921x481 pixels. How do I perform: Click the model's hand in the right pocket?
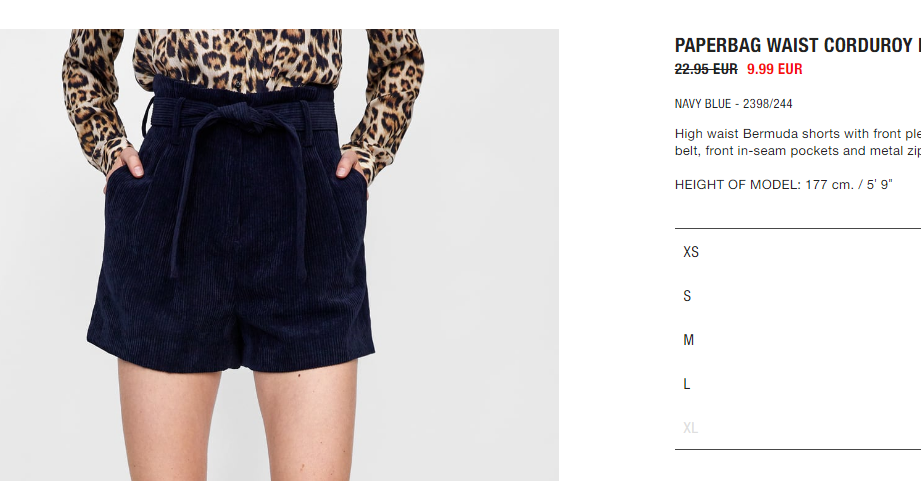point(352,167)
